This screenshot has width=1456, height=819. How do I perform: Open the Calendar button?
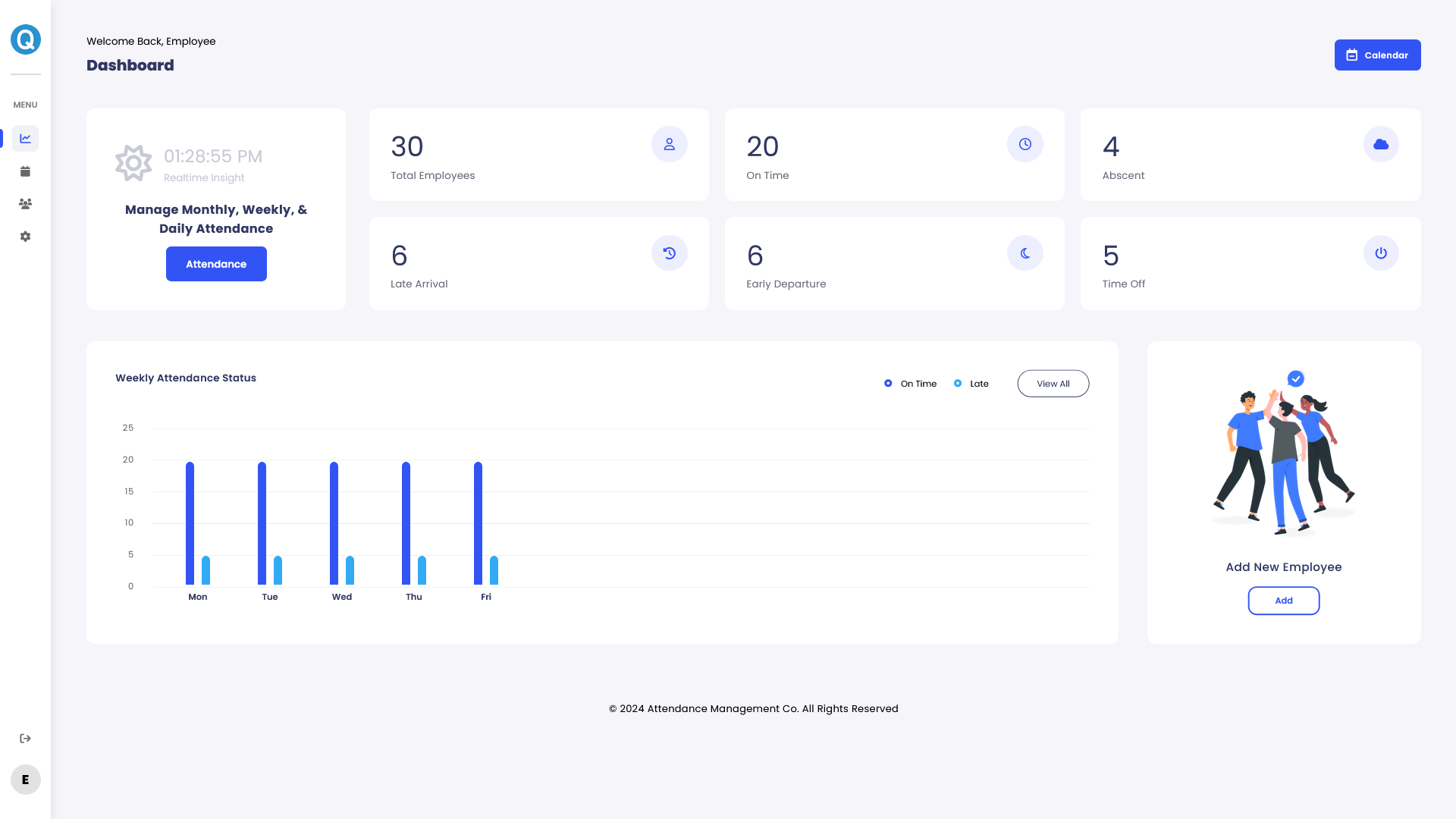(1377, 55)
